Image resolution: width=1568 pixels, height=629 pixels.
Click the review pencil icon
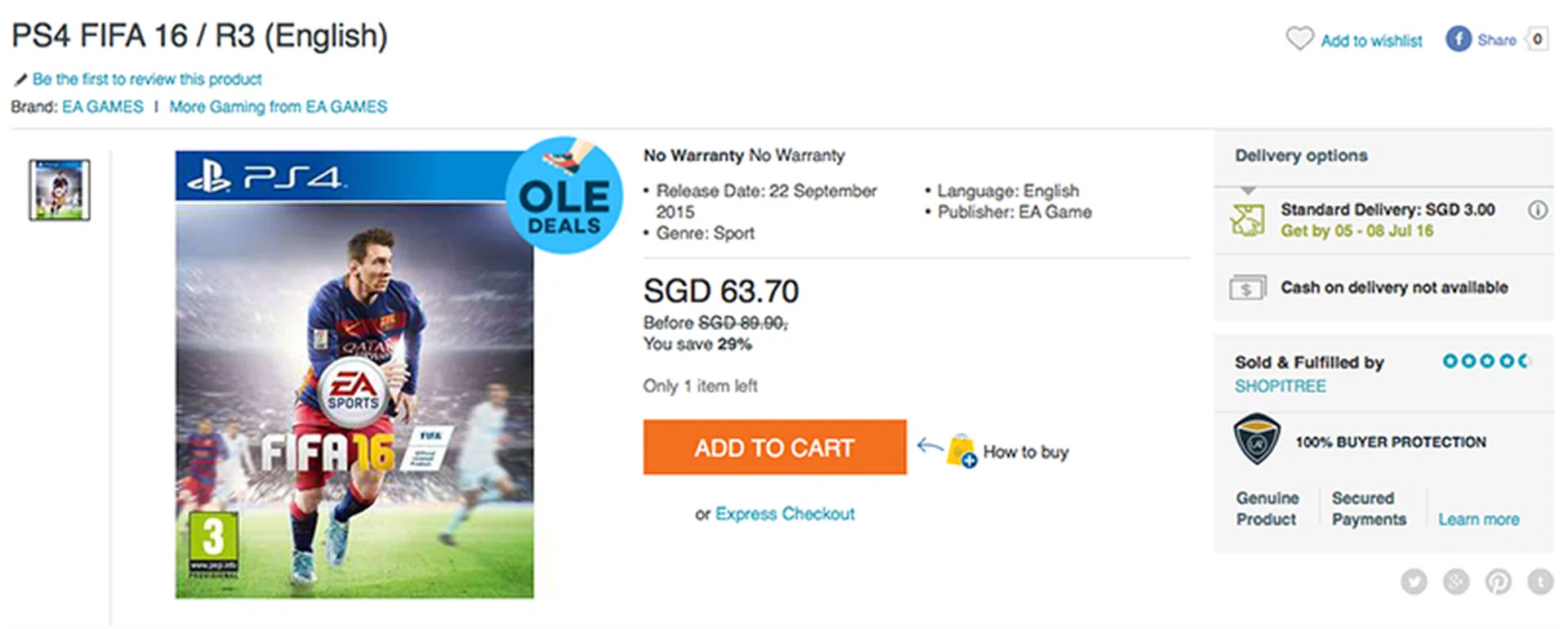(x=20, y=80)
